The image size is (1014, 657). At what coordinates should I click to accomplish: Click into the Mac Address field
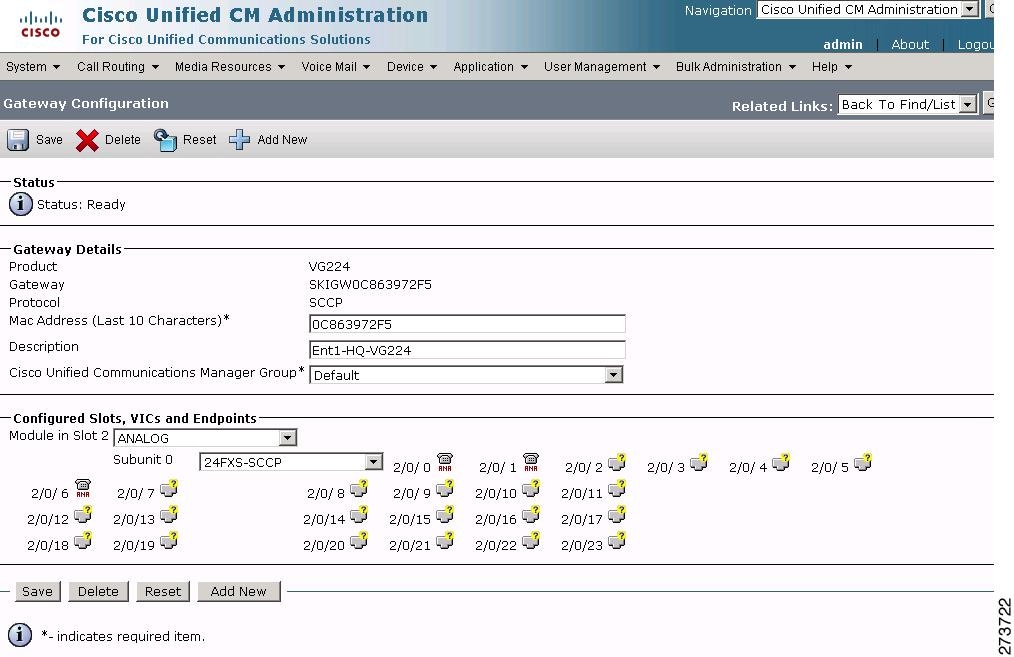pyautogui.click(x=467, y=324)
